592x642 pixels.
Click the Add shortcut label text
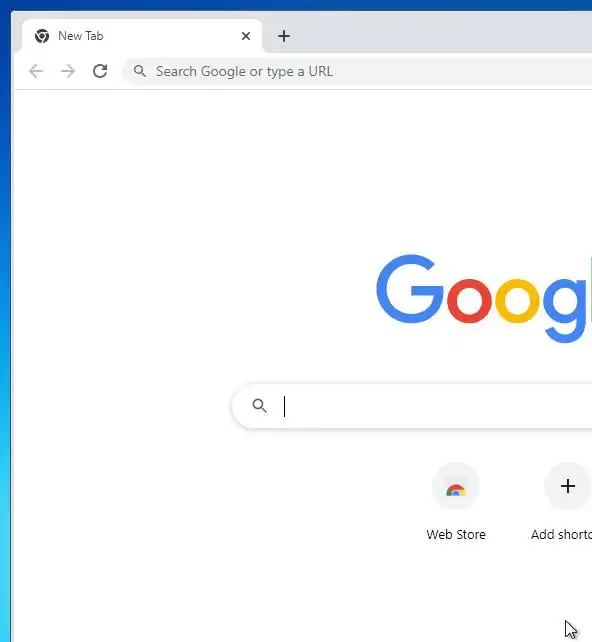[561, 535]
